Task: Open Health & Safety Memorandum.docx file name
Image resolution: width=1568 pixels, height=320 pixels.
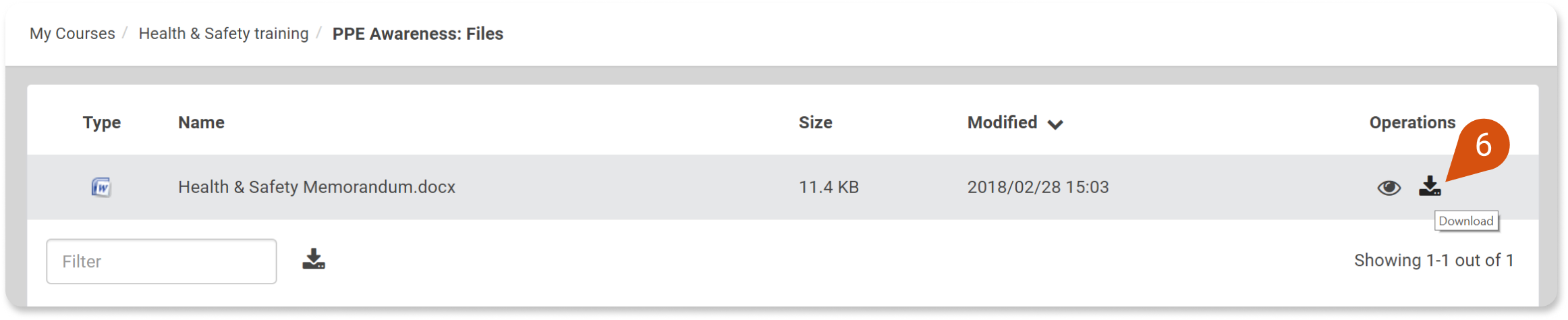Action: tap(316, 187)
